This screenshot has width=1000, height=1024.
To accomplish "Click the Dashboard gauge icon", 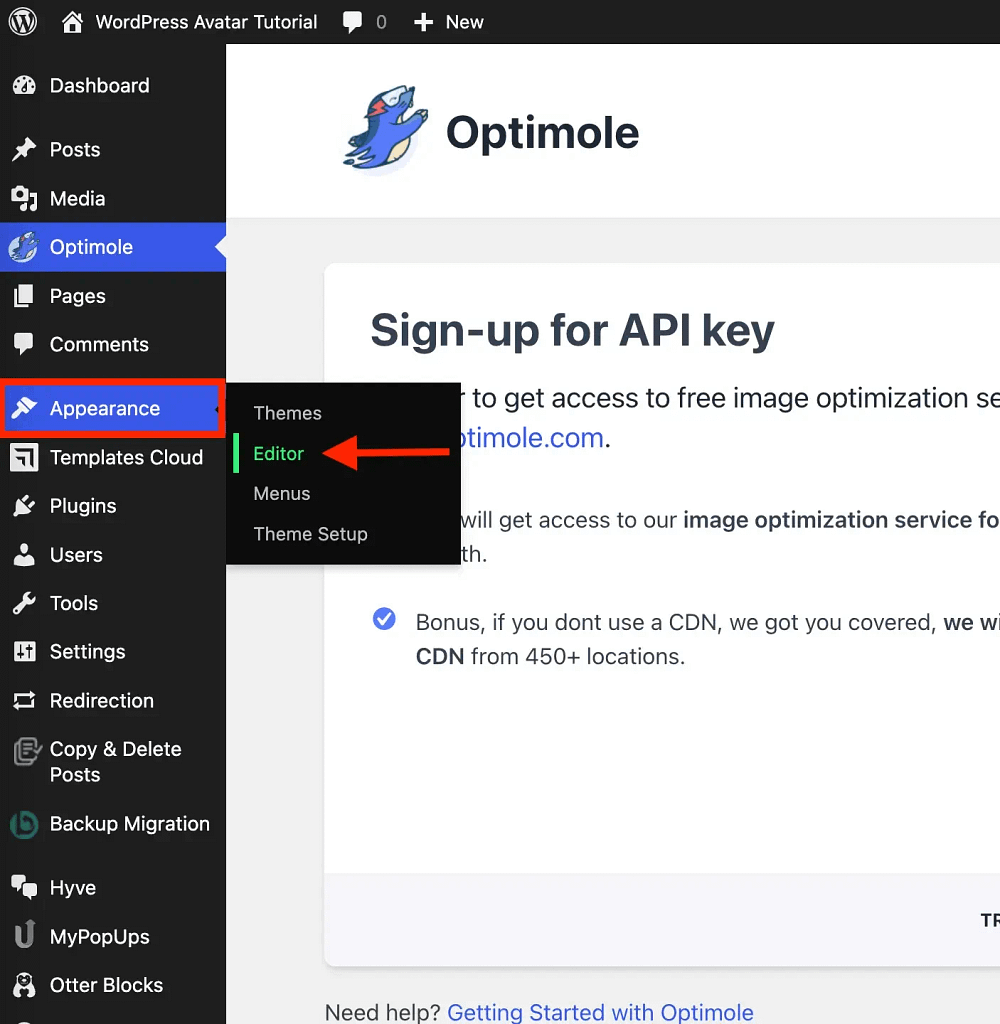I will pos(24,86).
